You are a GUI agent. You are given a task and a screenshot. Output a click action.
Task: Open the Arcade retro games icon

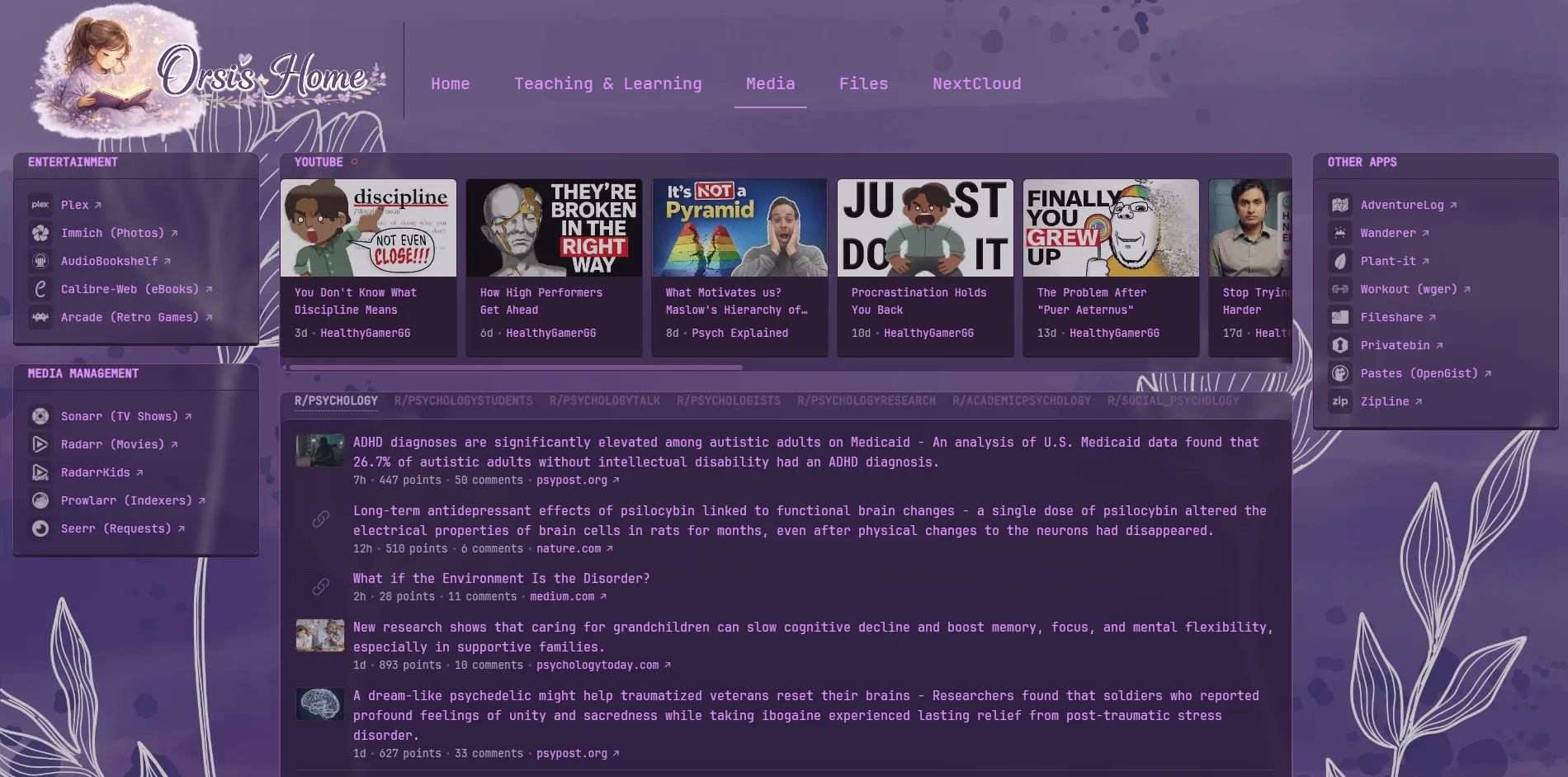click(40, 317)
